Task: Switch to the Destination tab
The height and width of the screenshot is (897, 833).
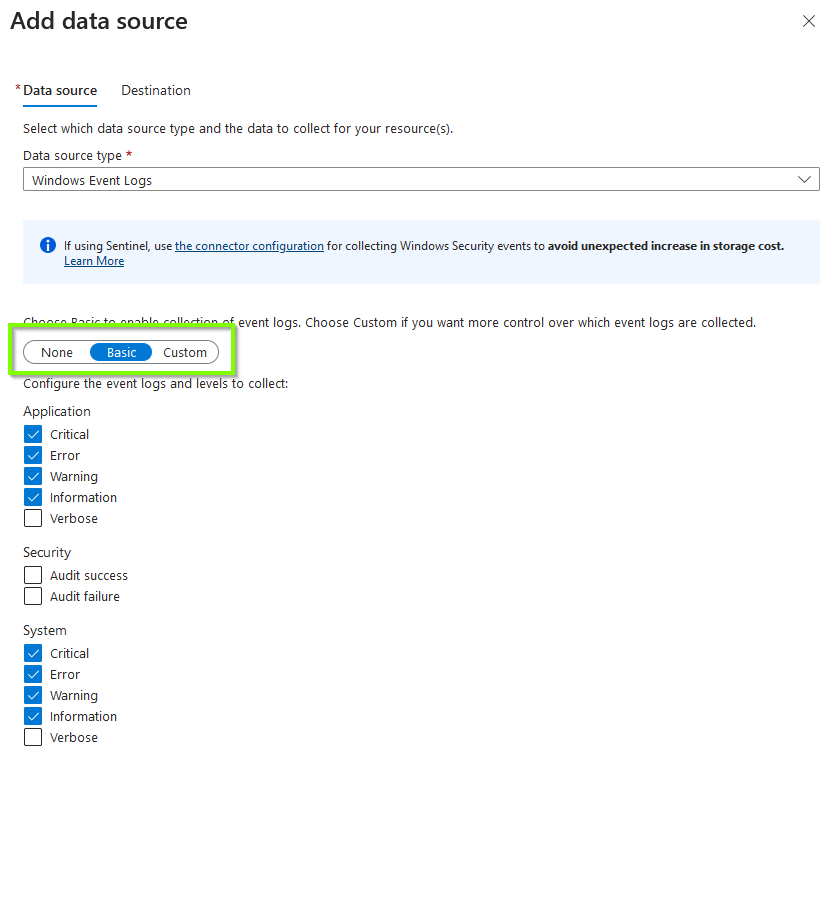Action: tap(155, 90)
